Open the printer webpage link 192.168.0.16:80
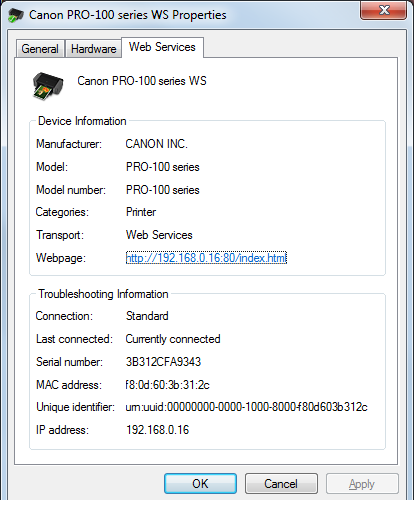Screen dimensions: 416x518 pos(206,258)
